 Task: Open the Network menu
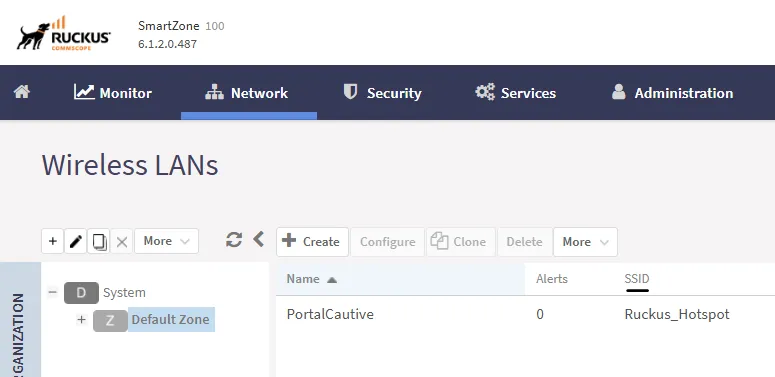click(x=247, y=92)
